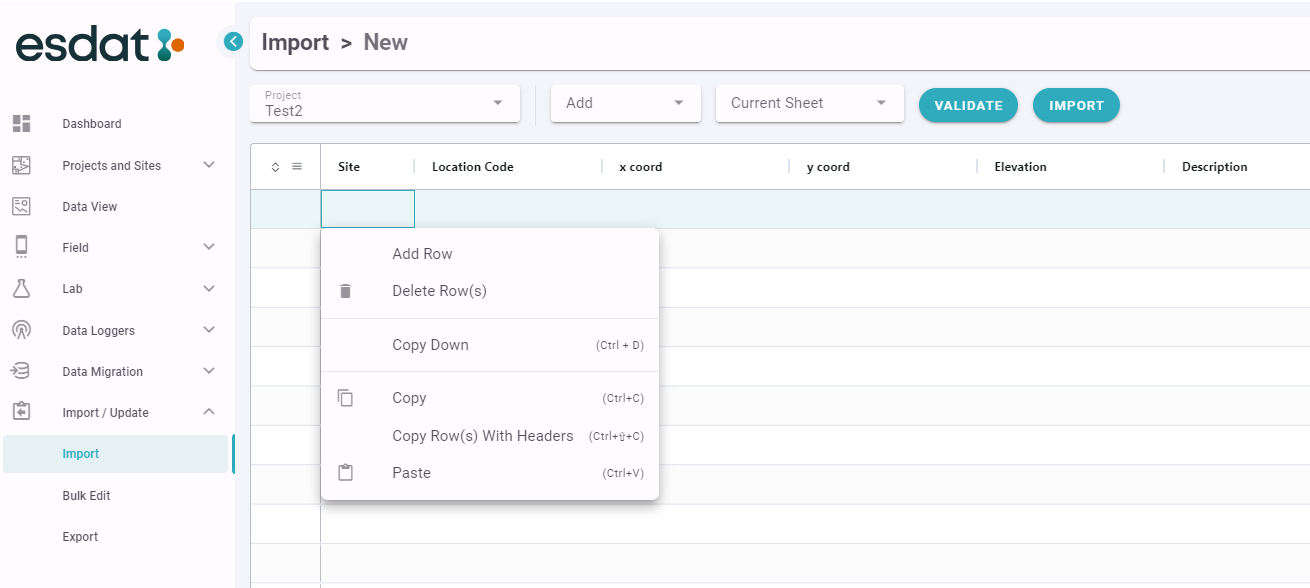Collapse the Import / Update chevron
The height and width of the screenshot is (588, 1310).
[x=209, y=412]
